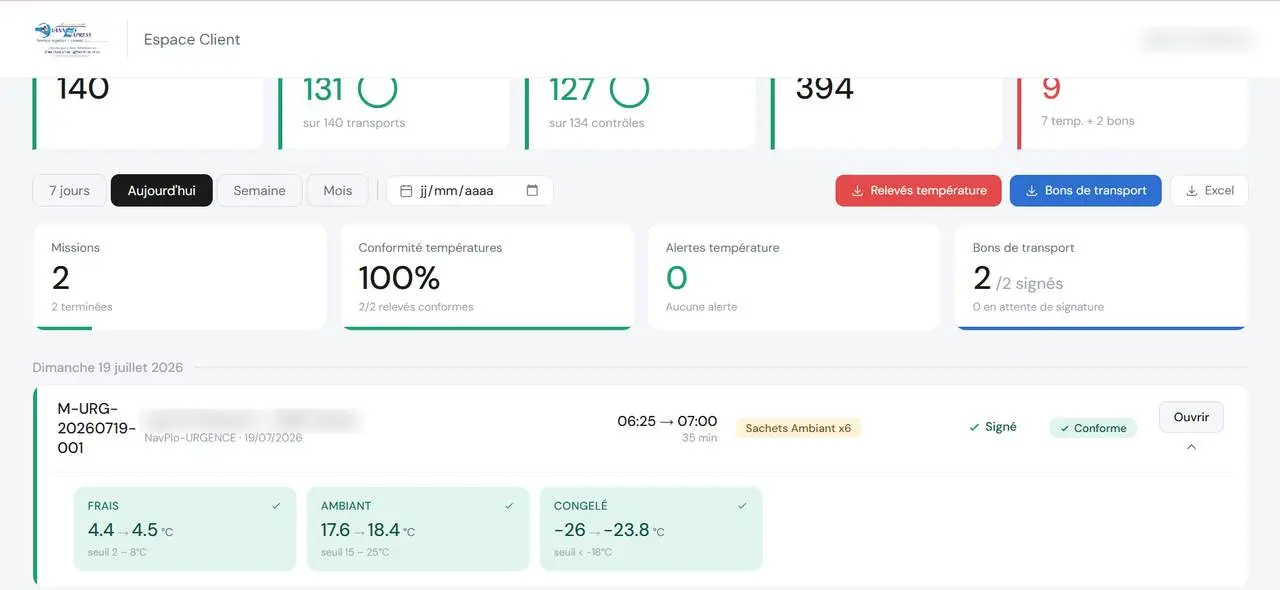
Task: Click the jj/mm/aaaa date input field
Action: click(469, 190)
